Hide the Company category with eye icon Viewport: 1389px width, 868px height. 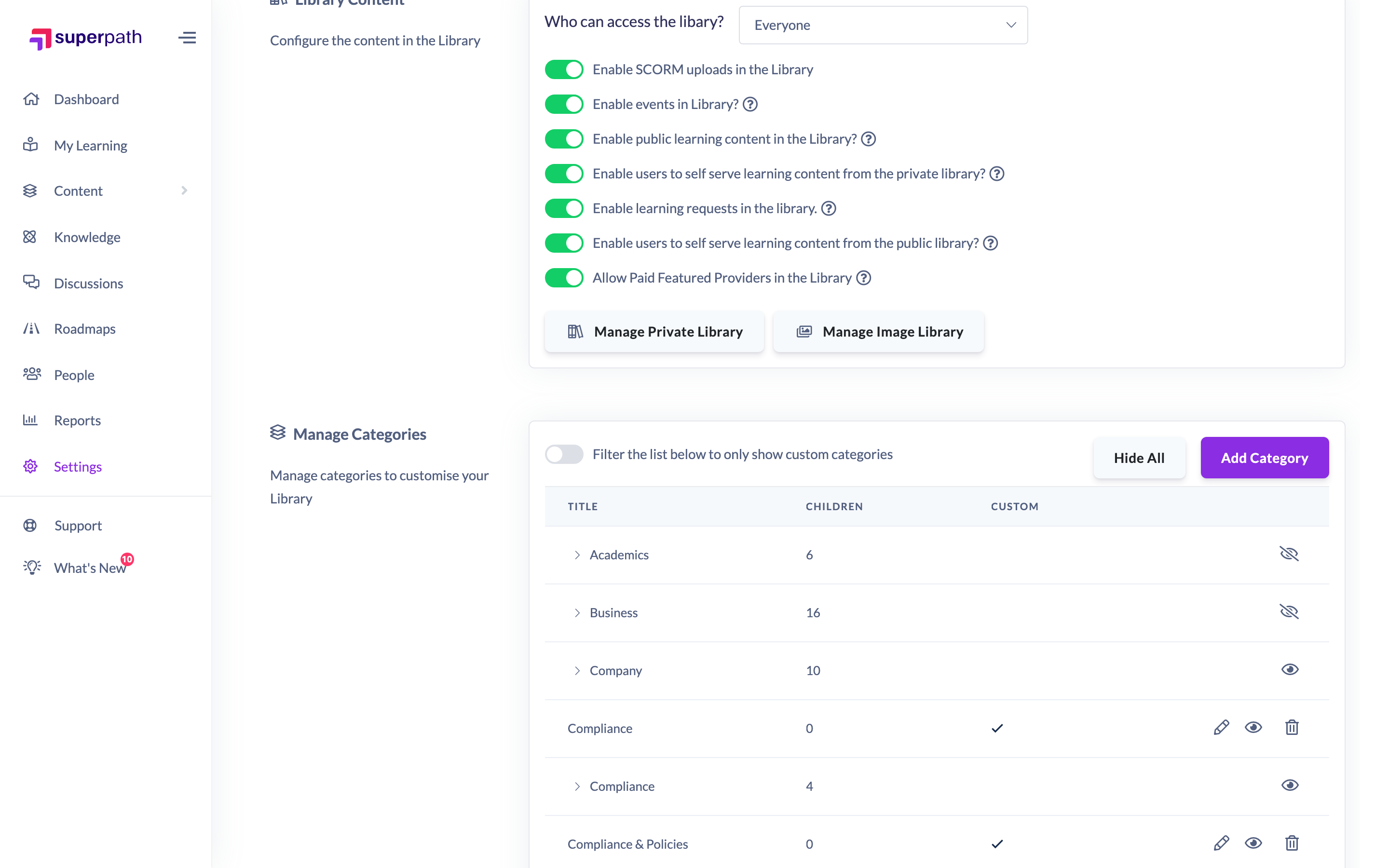pos(1290,669)
